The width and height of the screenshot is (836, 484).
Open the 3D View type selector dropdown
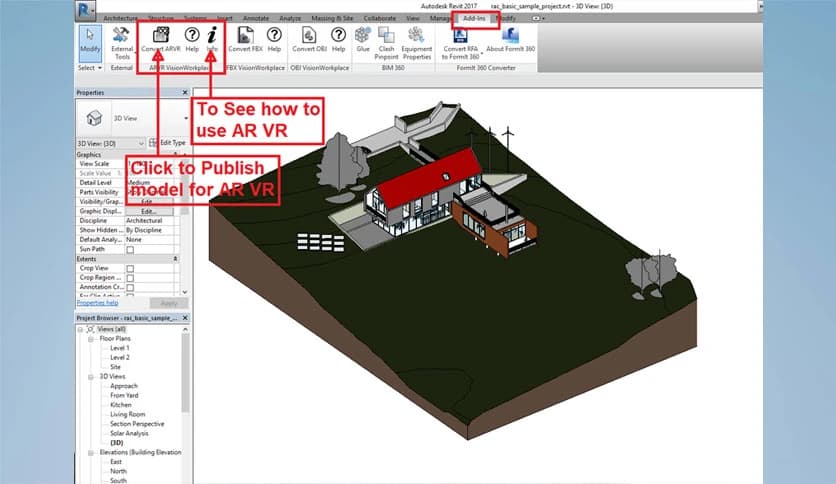coord(186,118)
